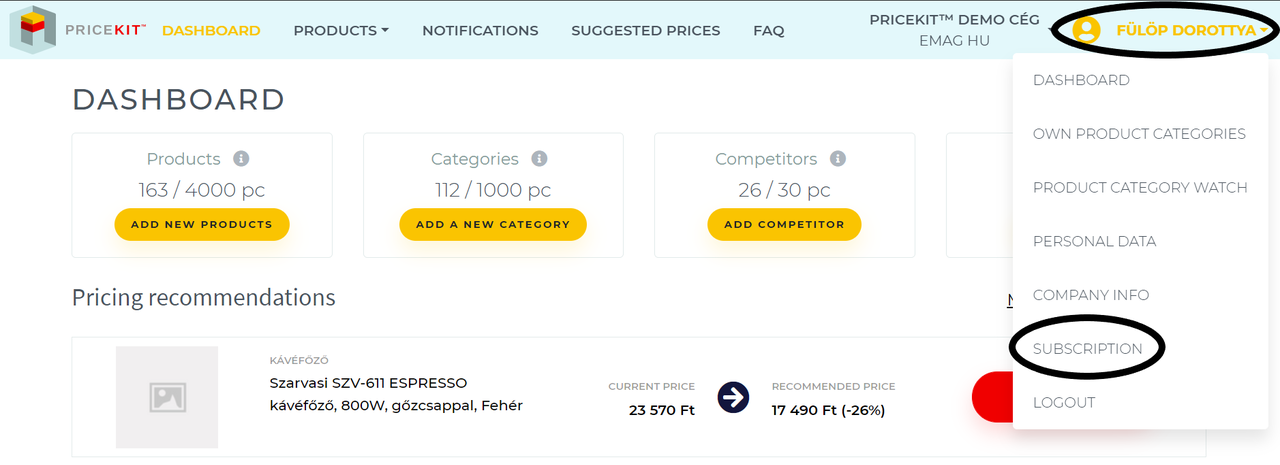
Task: Click the yellow user avatar icon
Action: (1086, 30)
